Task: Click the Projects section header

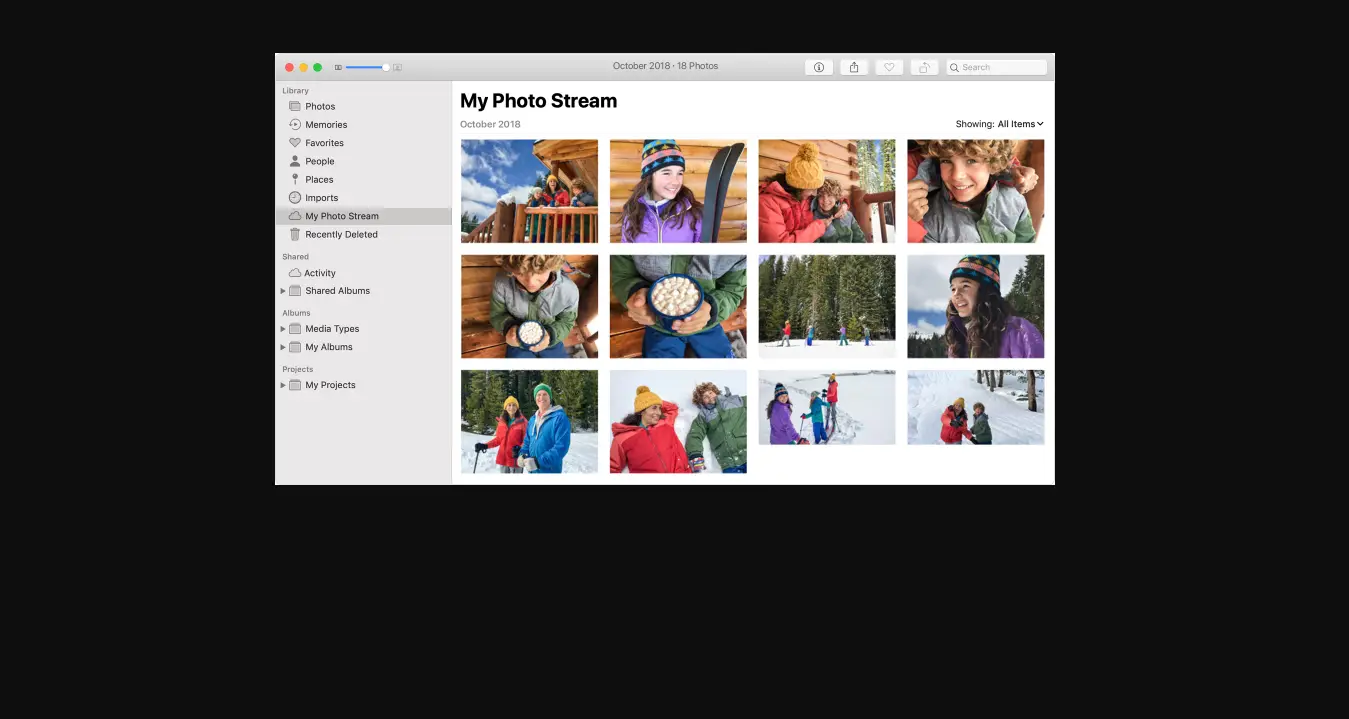Action: pos(297,369)
